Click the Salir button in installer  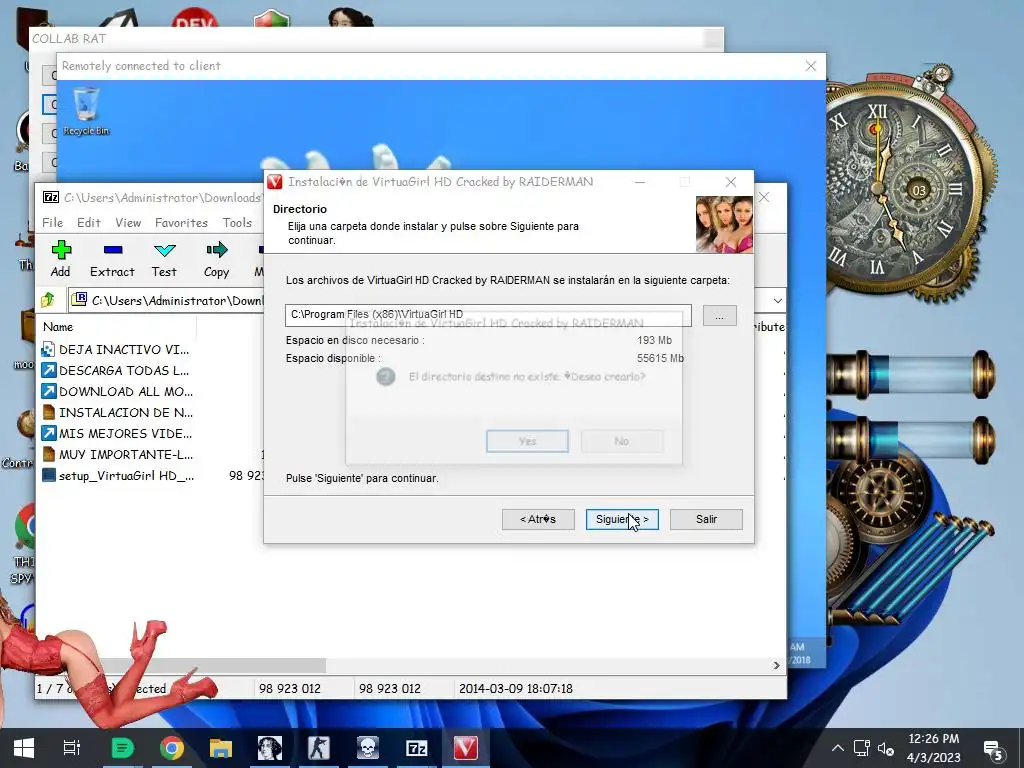706,519
